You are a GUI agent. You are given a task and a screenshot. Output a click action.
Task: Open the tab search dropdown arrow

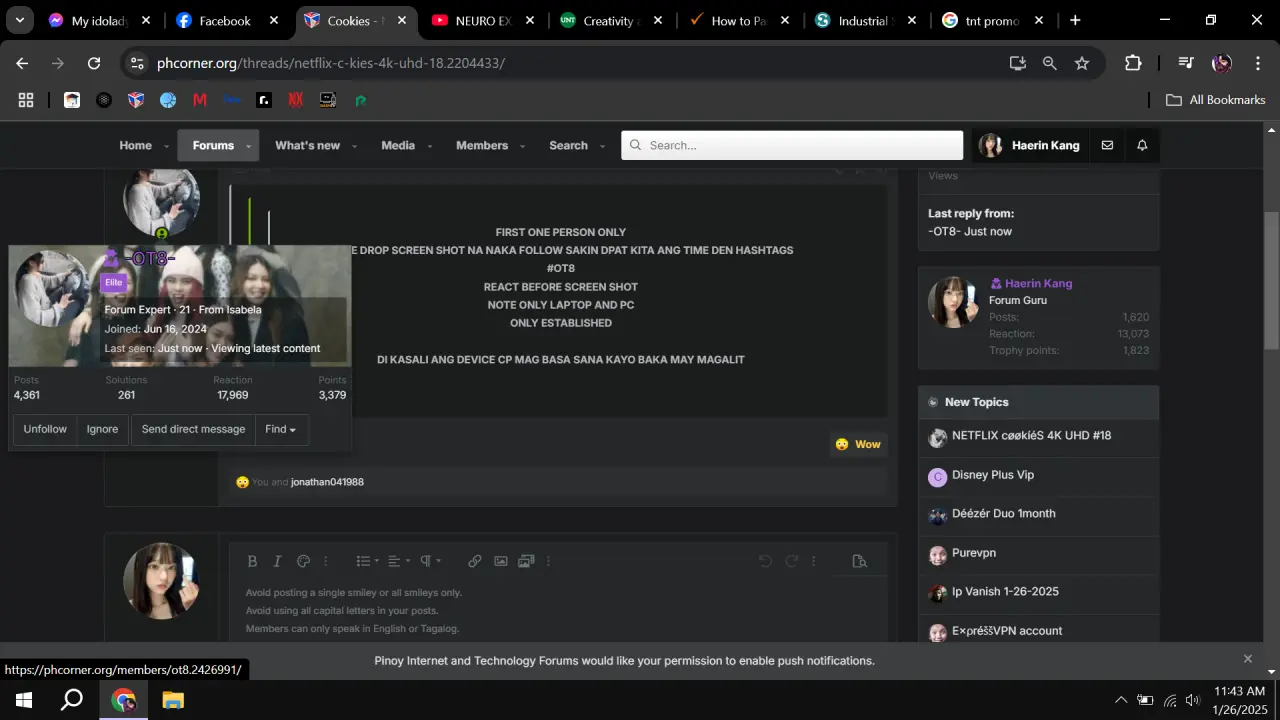click(19, 20)
